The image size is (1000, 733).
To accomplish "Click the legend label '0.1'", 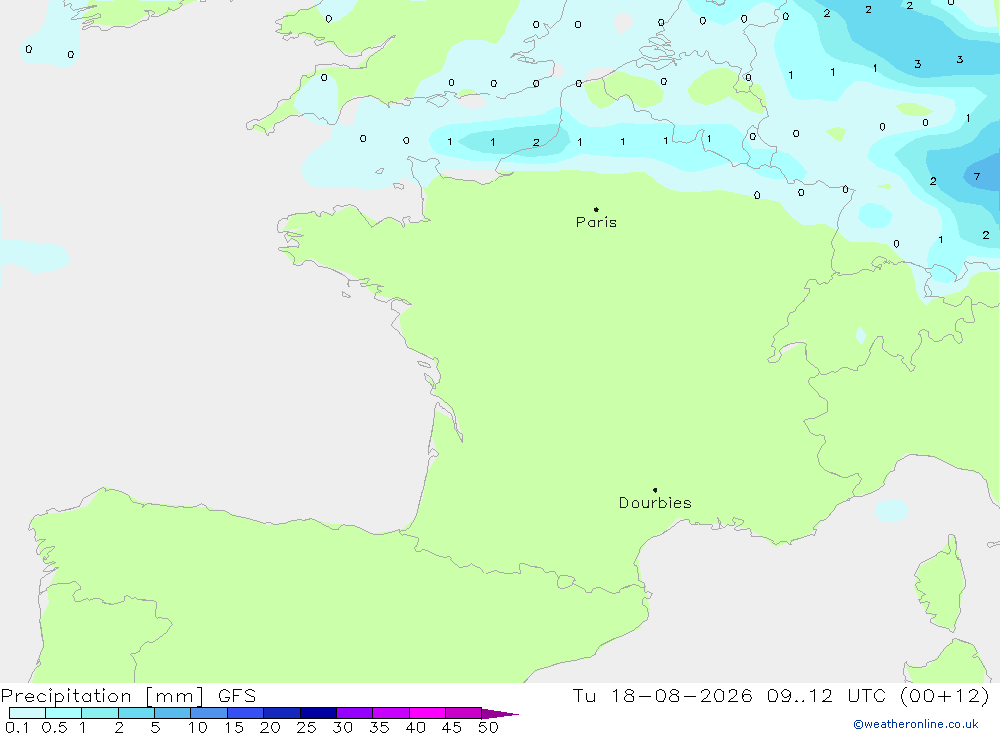I will click(x=17, y=727).
